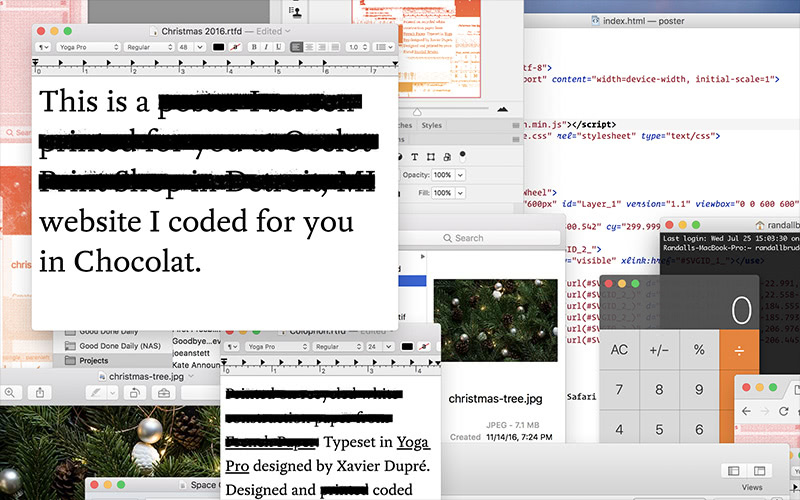Click black text color swatch in Christmas 2016 toolbar
The width and height of the screenshot is (800, 500).
(218, 47)
